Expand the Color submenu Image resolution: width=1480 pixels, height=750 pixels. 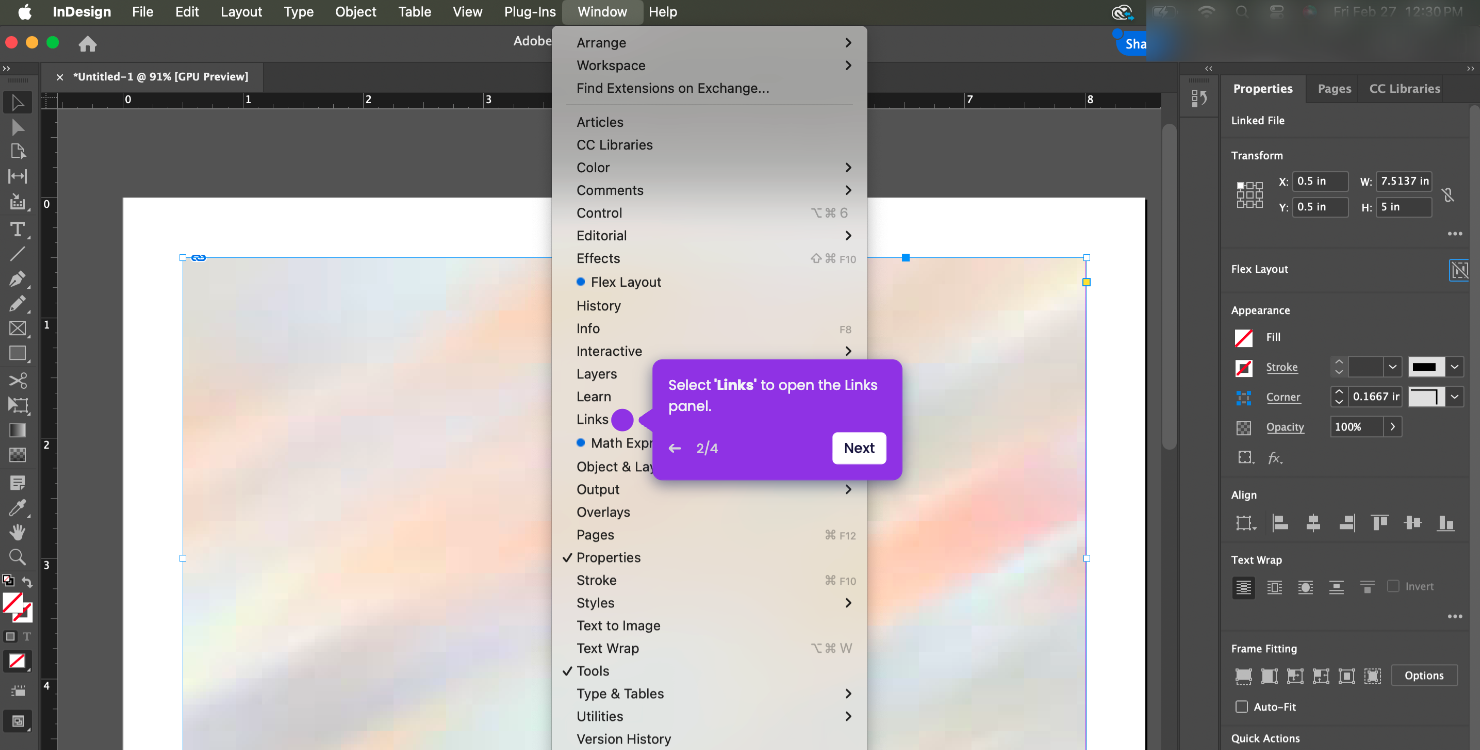[x=709, y=167]
